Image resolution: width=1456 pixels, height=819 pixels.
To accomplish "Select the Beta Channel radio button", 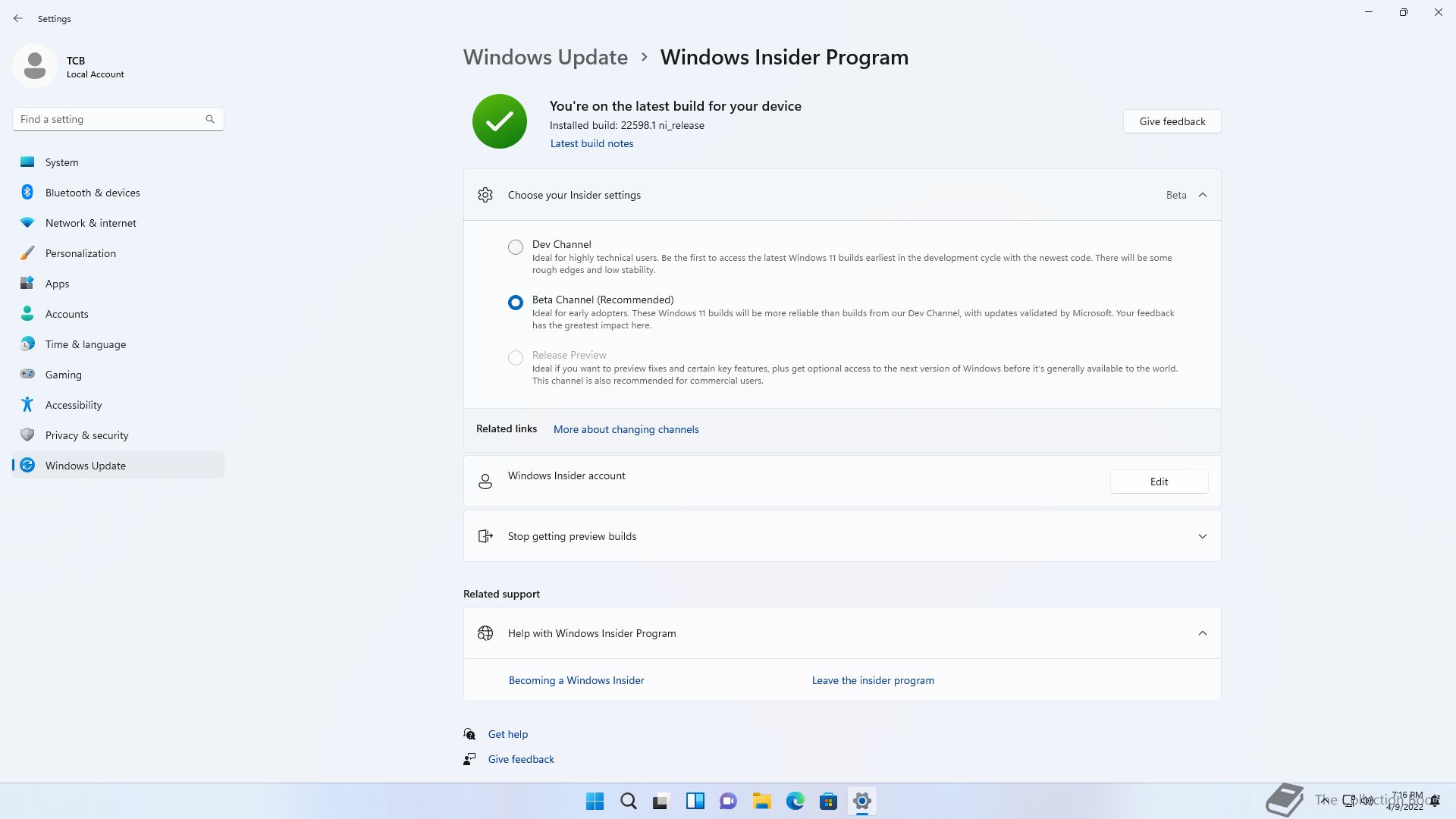I will coord(516,303).
